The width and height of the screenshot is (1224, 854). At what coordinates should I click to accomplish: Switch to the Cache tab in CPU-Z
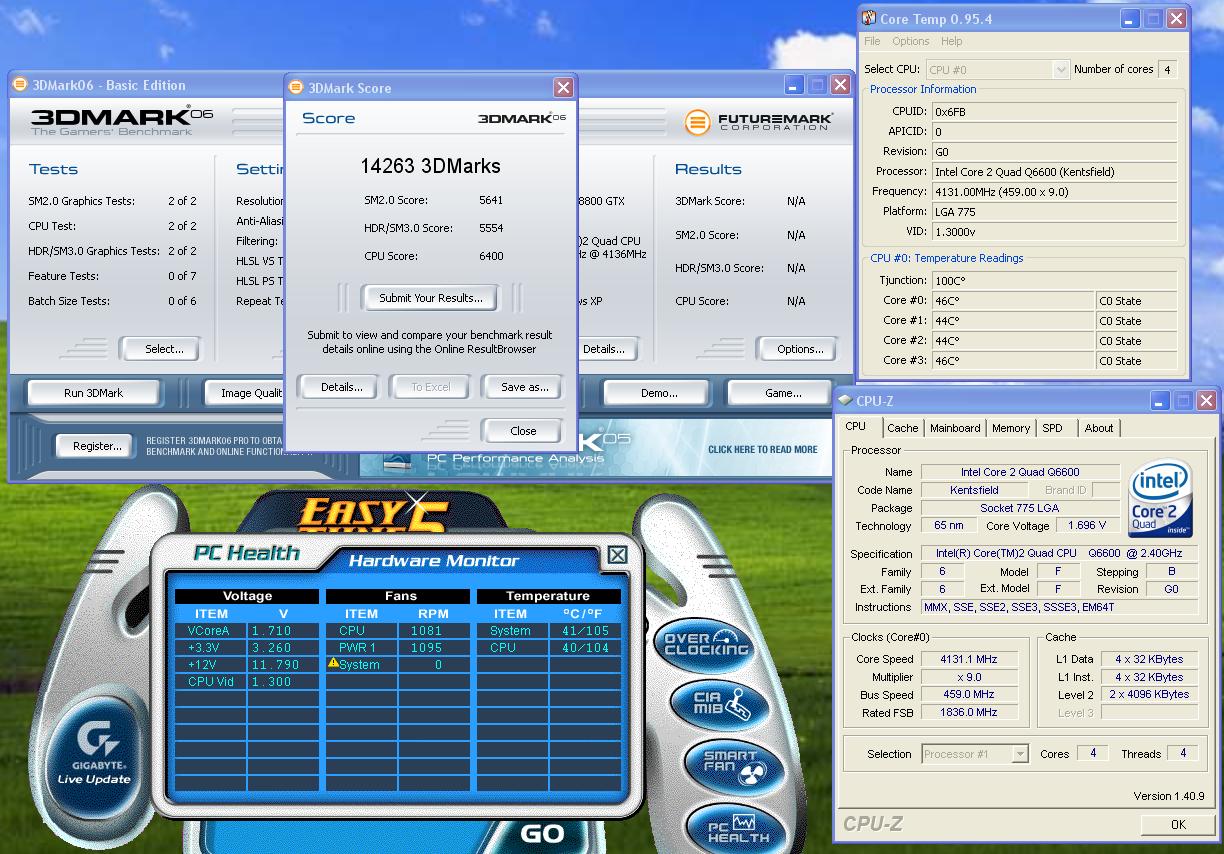[902, 428]
